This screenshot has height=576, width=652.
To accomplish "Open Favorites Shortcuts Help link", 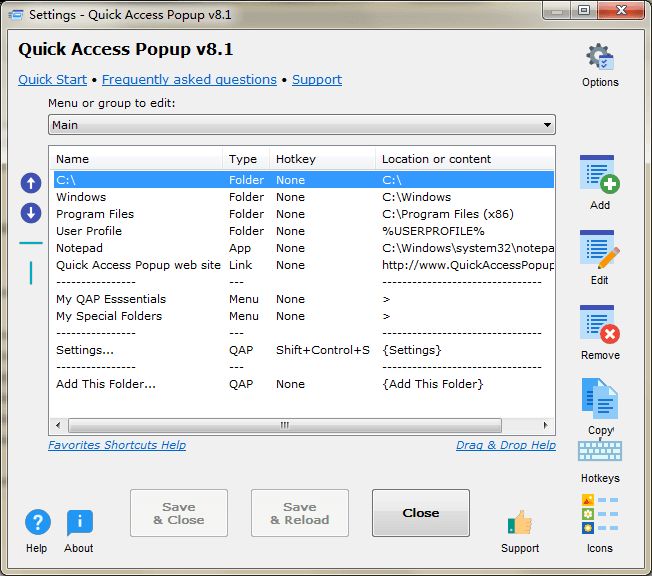I will click(x=117, y=445).
